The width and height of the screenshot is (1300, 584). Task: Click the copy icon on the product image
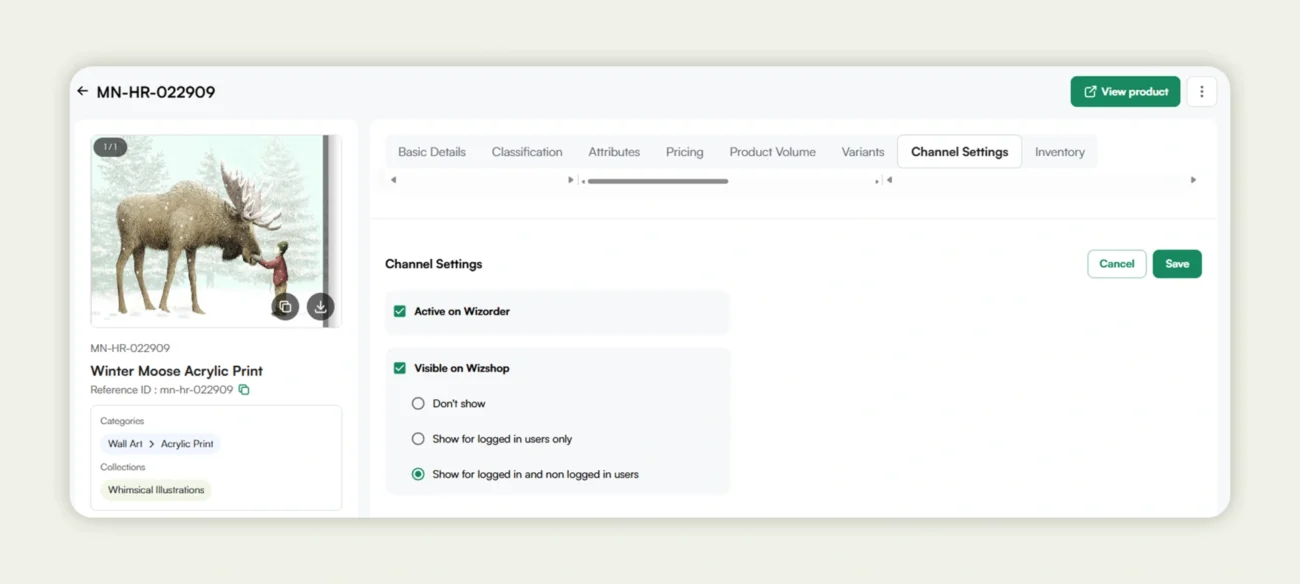[285, 306]
